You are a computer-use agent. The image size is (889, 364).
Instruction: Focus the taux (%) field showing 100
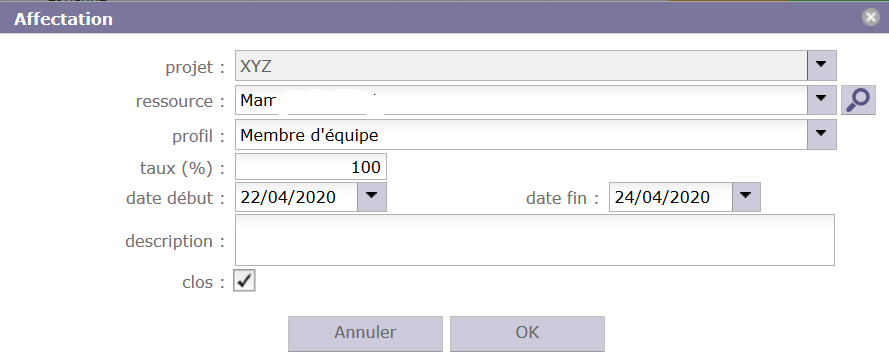311,167
